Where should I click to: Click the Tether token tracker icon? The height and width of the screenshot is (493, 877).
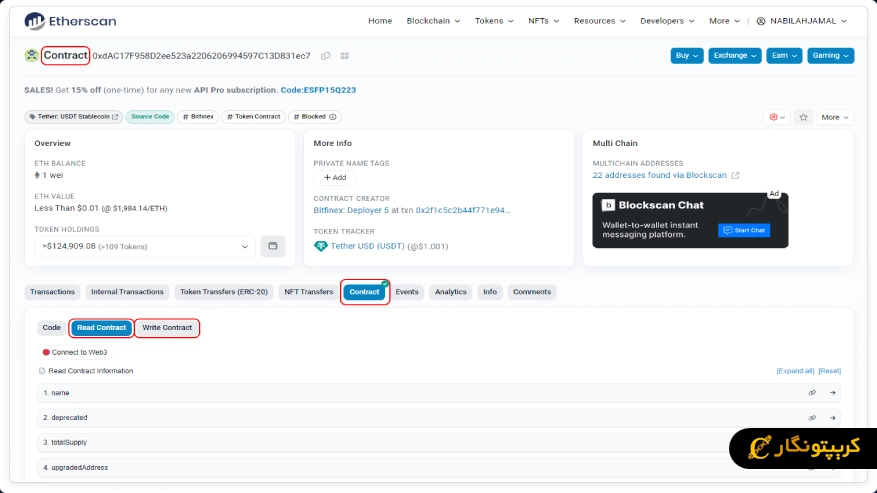(320, 246)
